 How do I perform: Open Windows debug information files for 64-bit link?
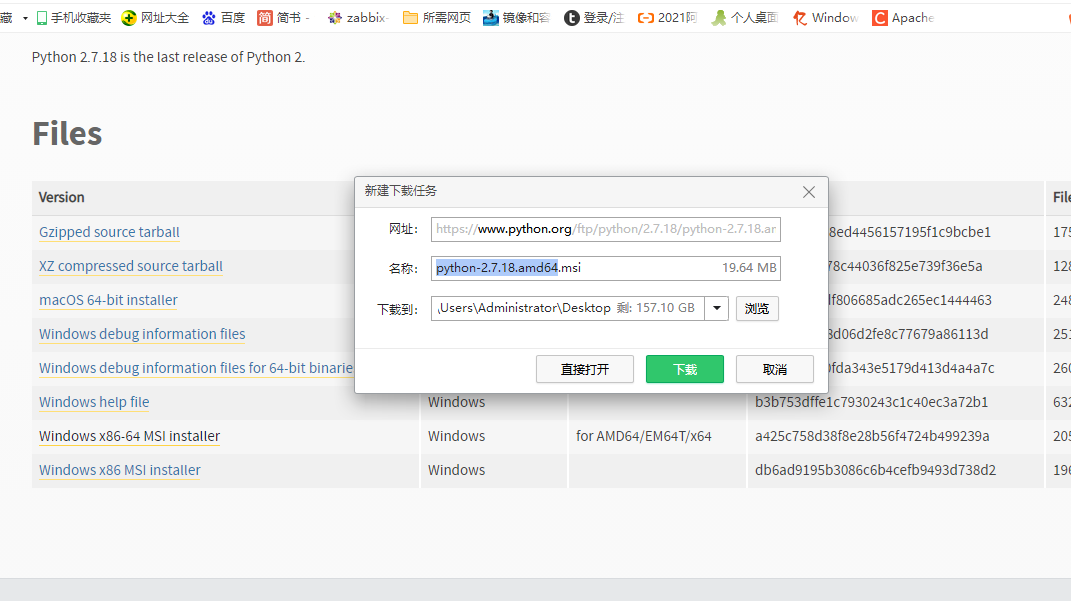(196, 368)
